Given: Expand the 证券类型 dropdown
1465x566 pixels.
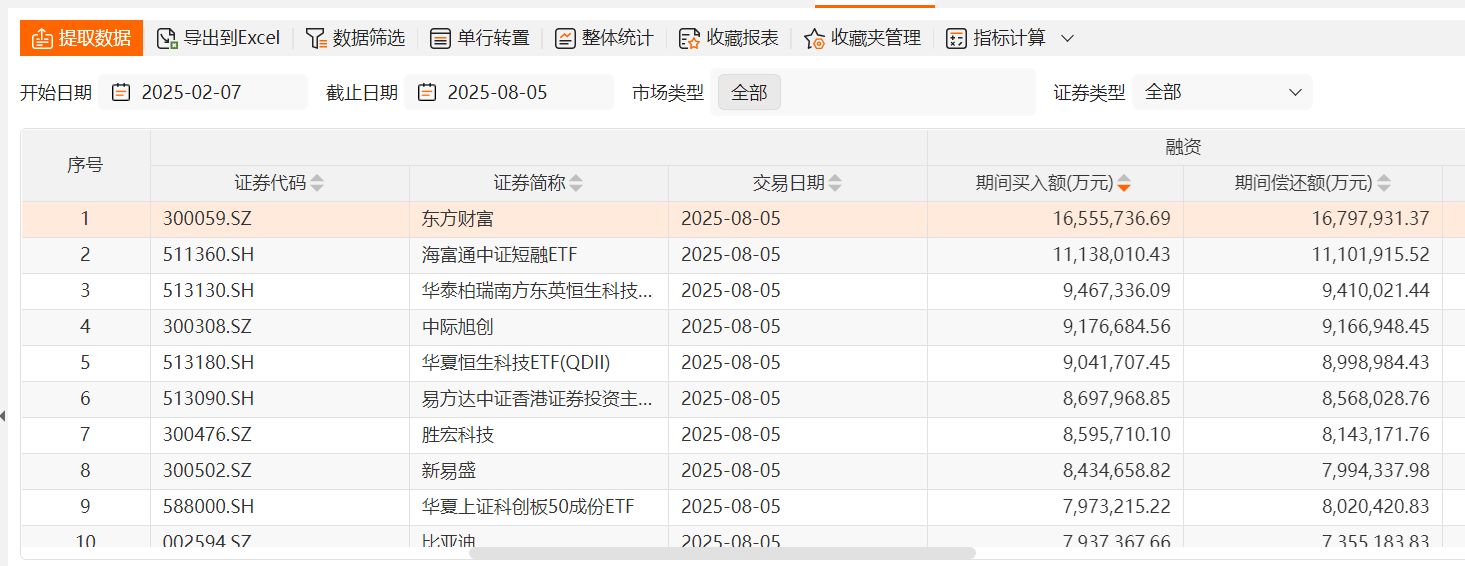Looking at the screenshot, I should [1222, 92].
